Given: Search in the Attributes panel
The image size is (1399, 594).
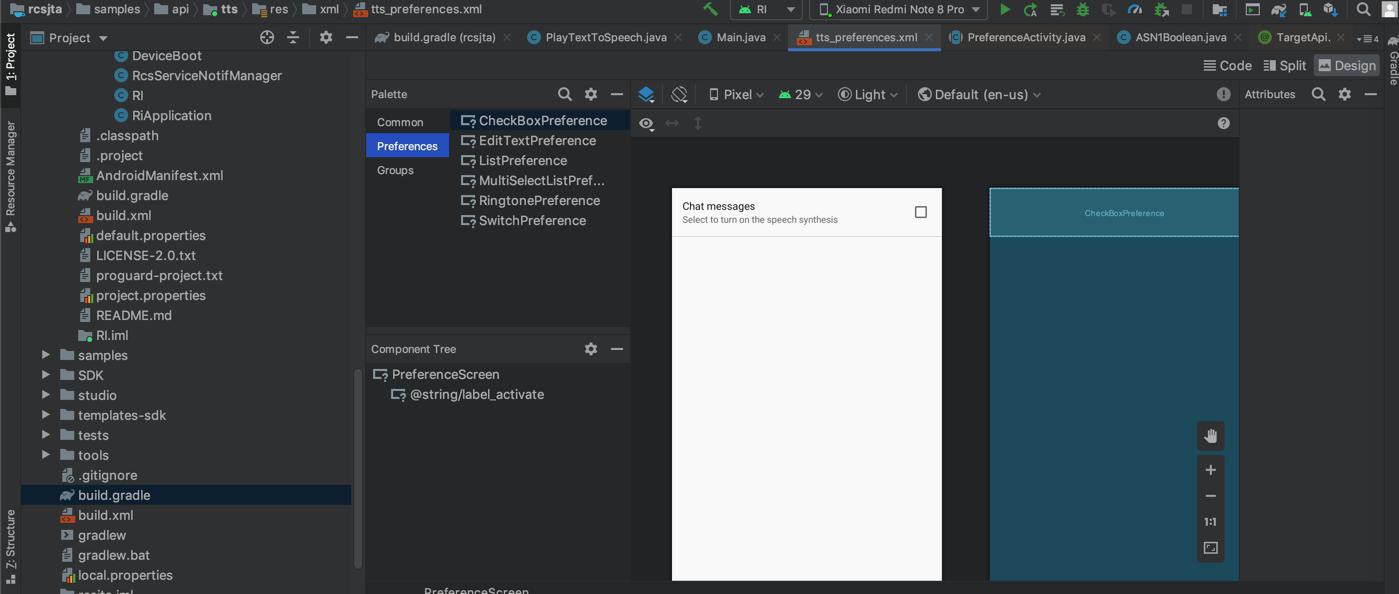Looking at the screenshot, I should pyautogui.click(x=1319, y=94).
